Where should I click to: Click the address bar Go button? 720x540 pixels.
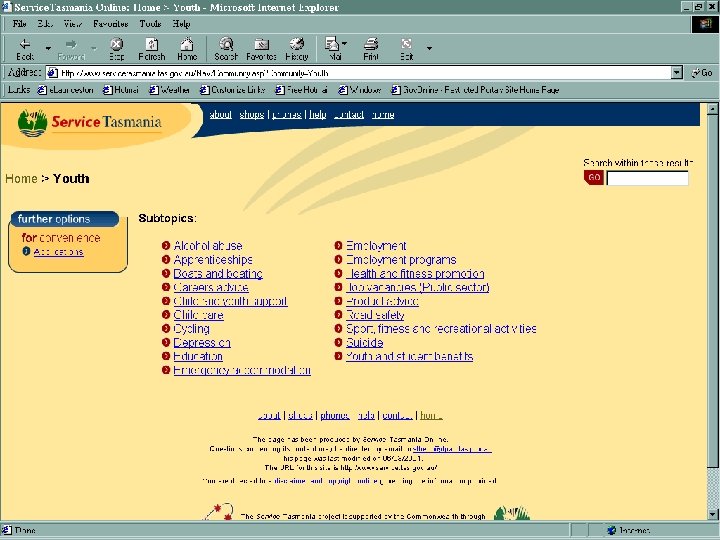click(x=702, y=73)
